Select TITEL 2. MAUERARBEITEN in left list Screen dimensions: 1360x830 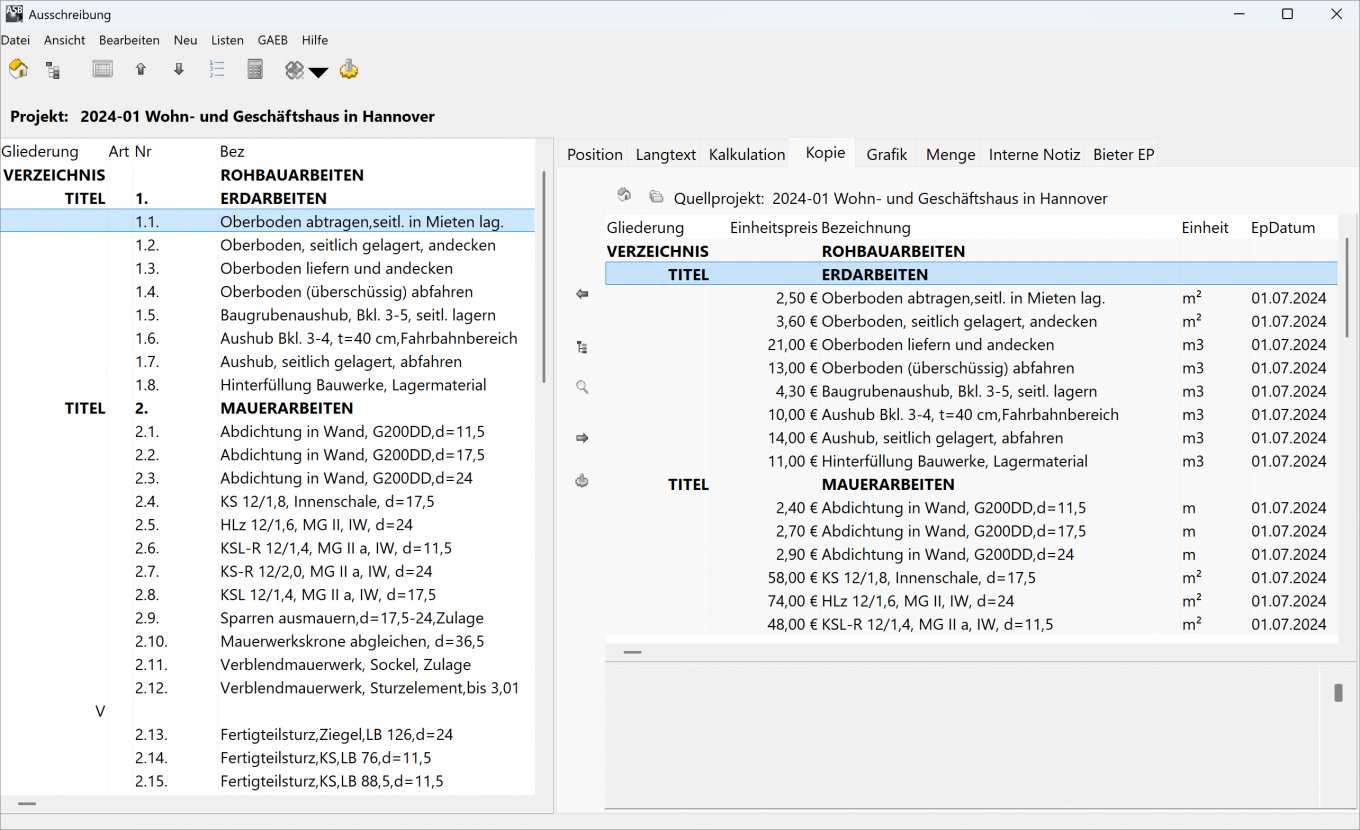coord(267,408)
